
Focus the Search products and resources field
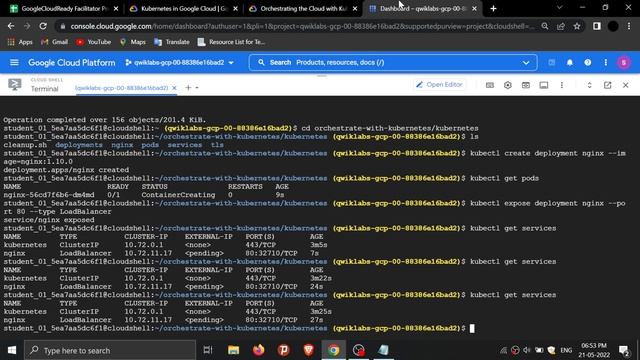tap(393, 62)
